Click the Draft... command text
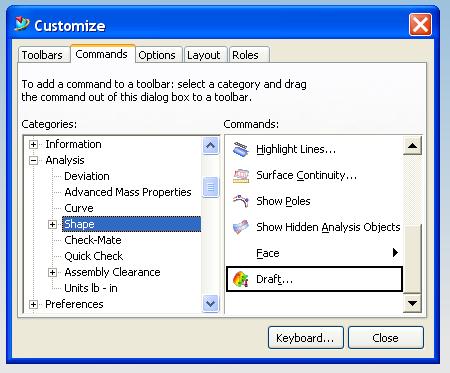 pos(274,279)
